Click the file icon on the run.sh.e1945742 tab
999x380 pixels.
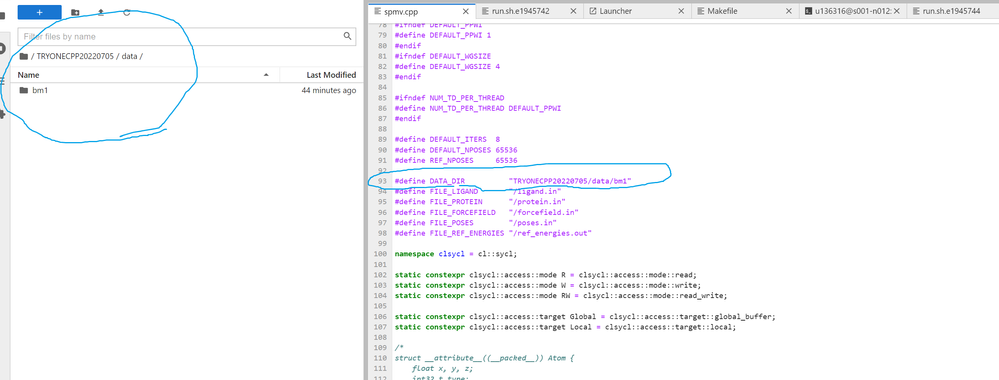486,11
